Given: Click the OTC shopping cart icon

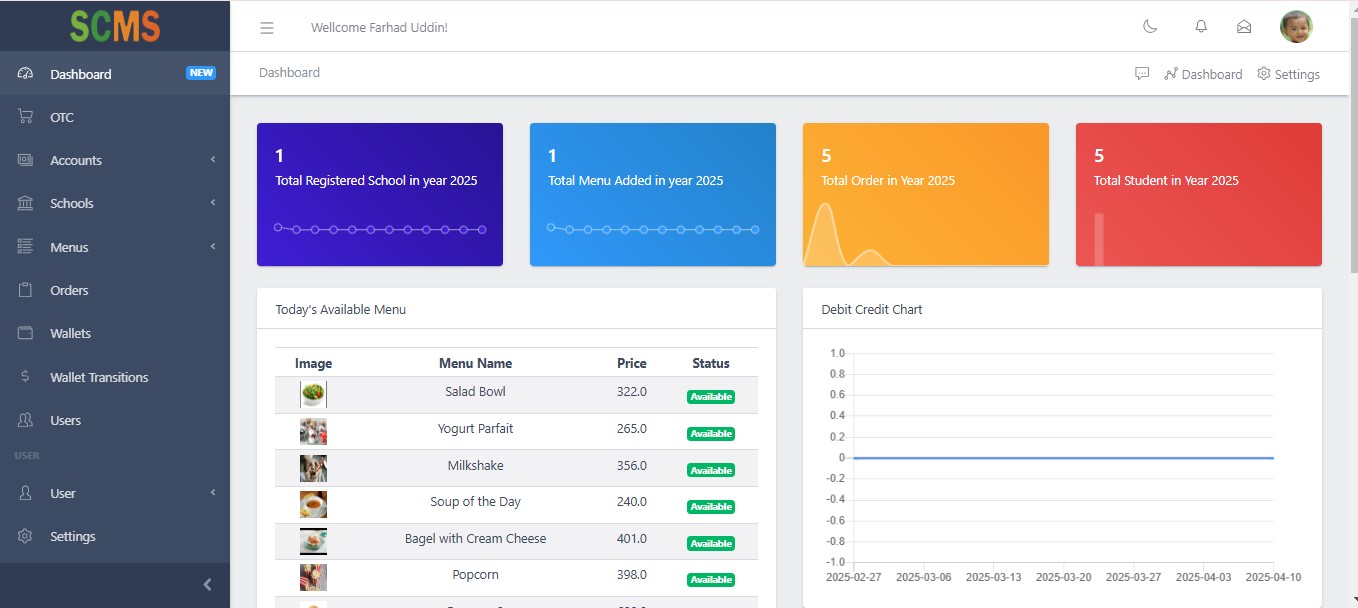Looking at the screenshot, I should point(26,117).
